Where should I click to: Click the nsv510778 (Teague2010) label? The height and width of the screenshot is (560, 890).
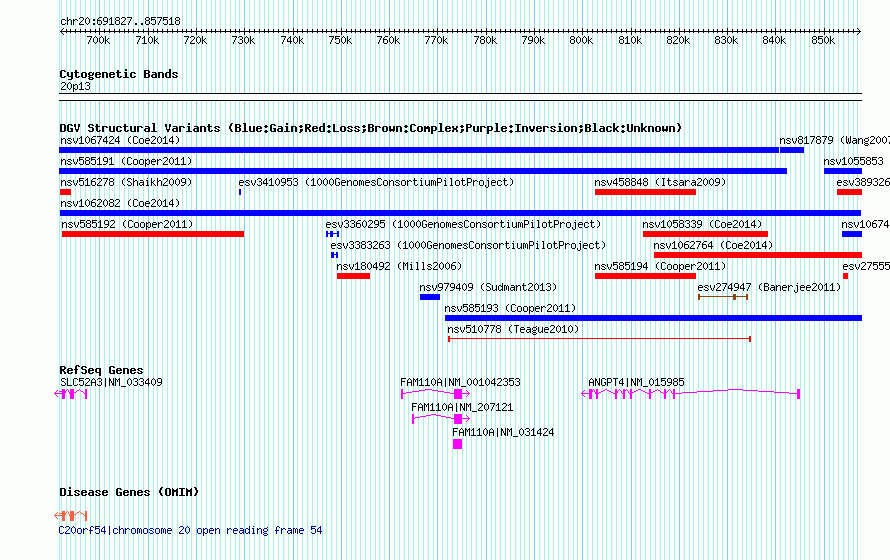click(513, 329)
